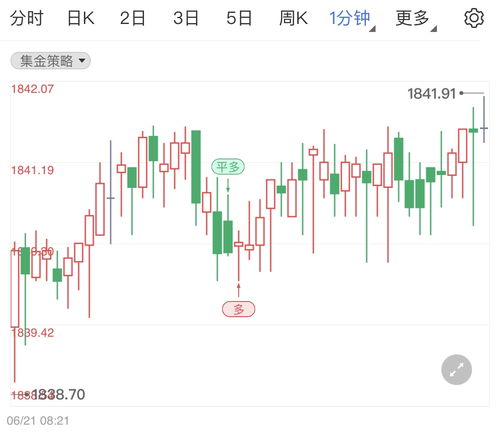Click the green 平多 close-long signal marker
Screen dimensions: 500x433
tap(228, 167)
